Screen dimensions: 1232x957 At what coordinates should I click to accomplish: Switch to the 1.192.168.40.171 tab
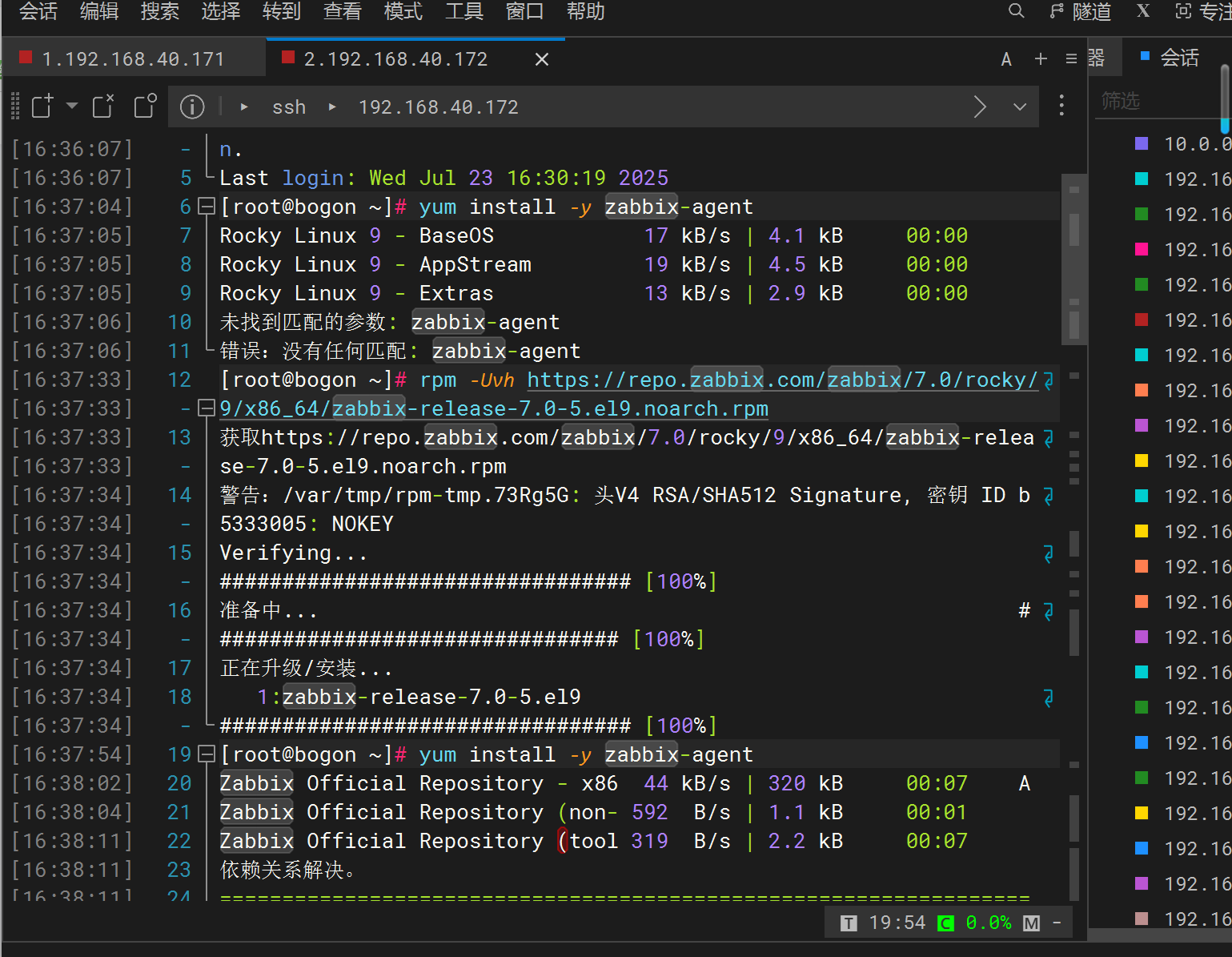click(x=133, y=58)
